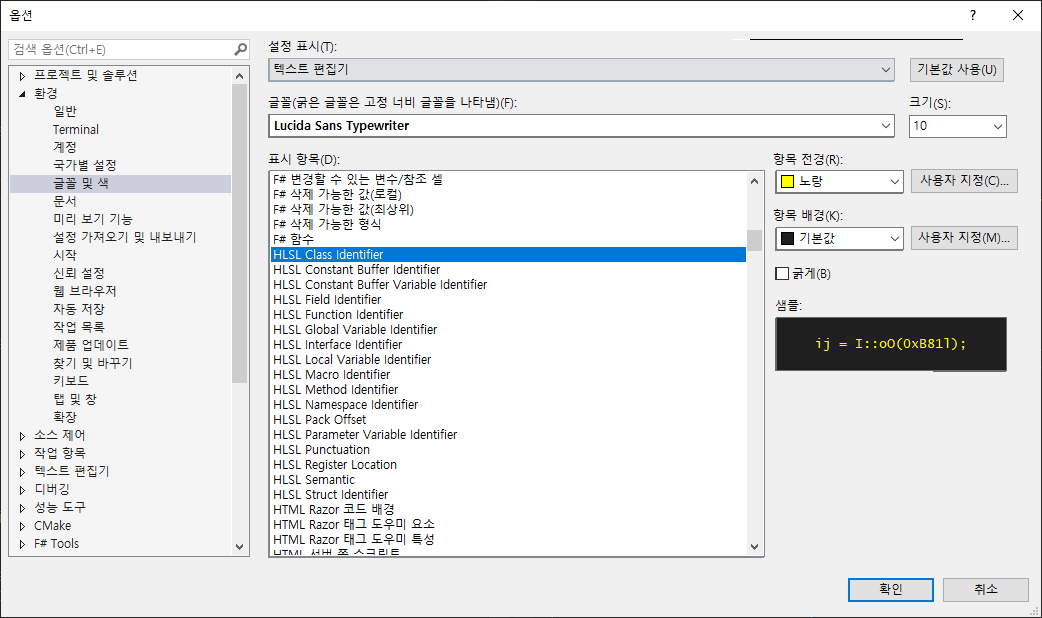
Task: Click the options tree scroll-up arrow
Action: pos(240,76)
